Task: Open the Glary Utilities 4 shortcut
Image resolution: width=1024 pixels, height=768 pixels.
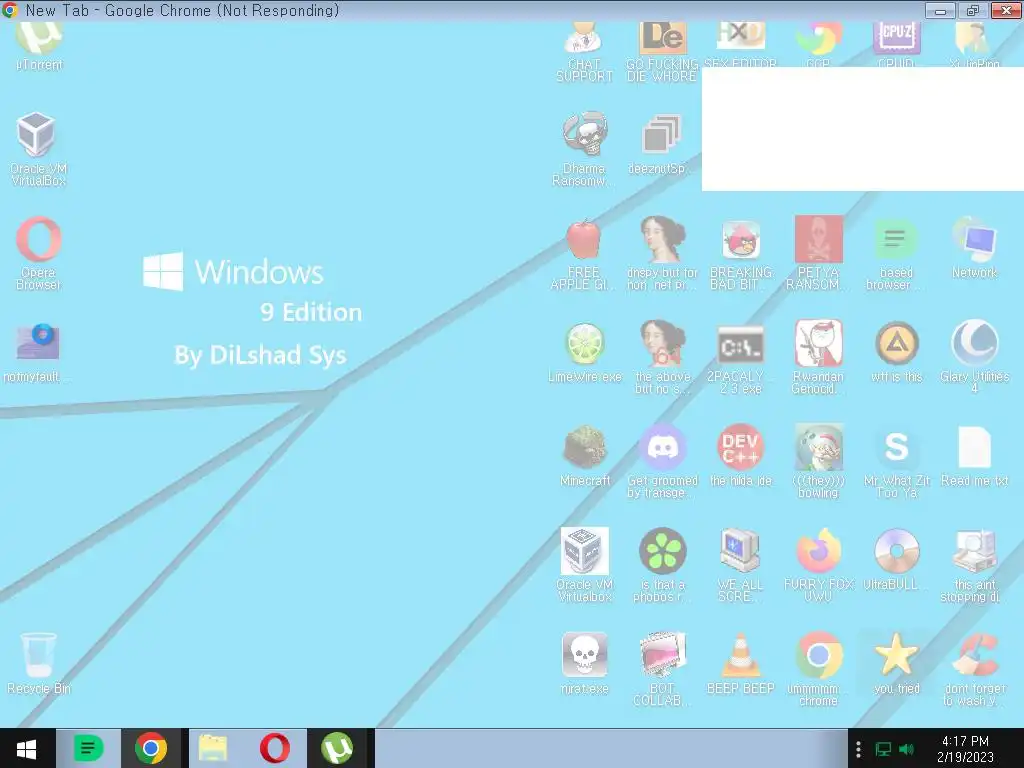Action: 974,357
